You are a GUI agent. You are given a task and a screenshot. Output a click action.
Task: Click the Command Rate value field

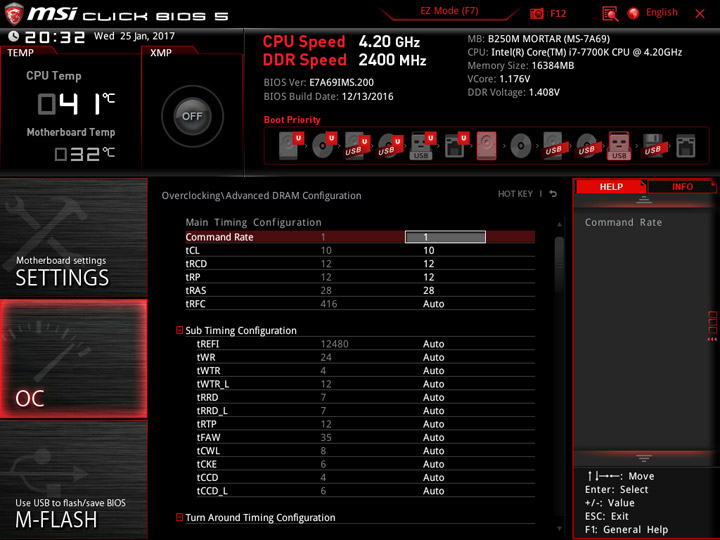click(445, 237)
